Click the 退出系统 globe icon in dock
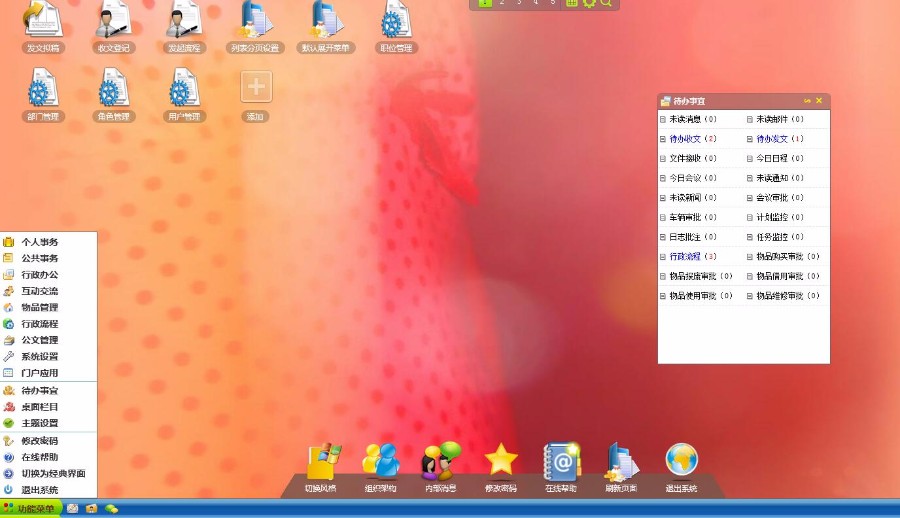900x518 pixels. [x=681, y=460]
